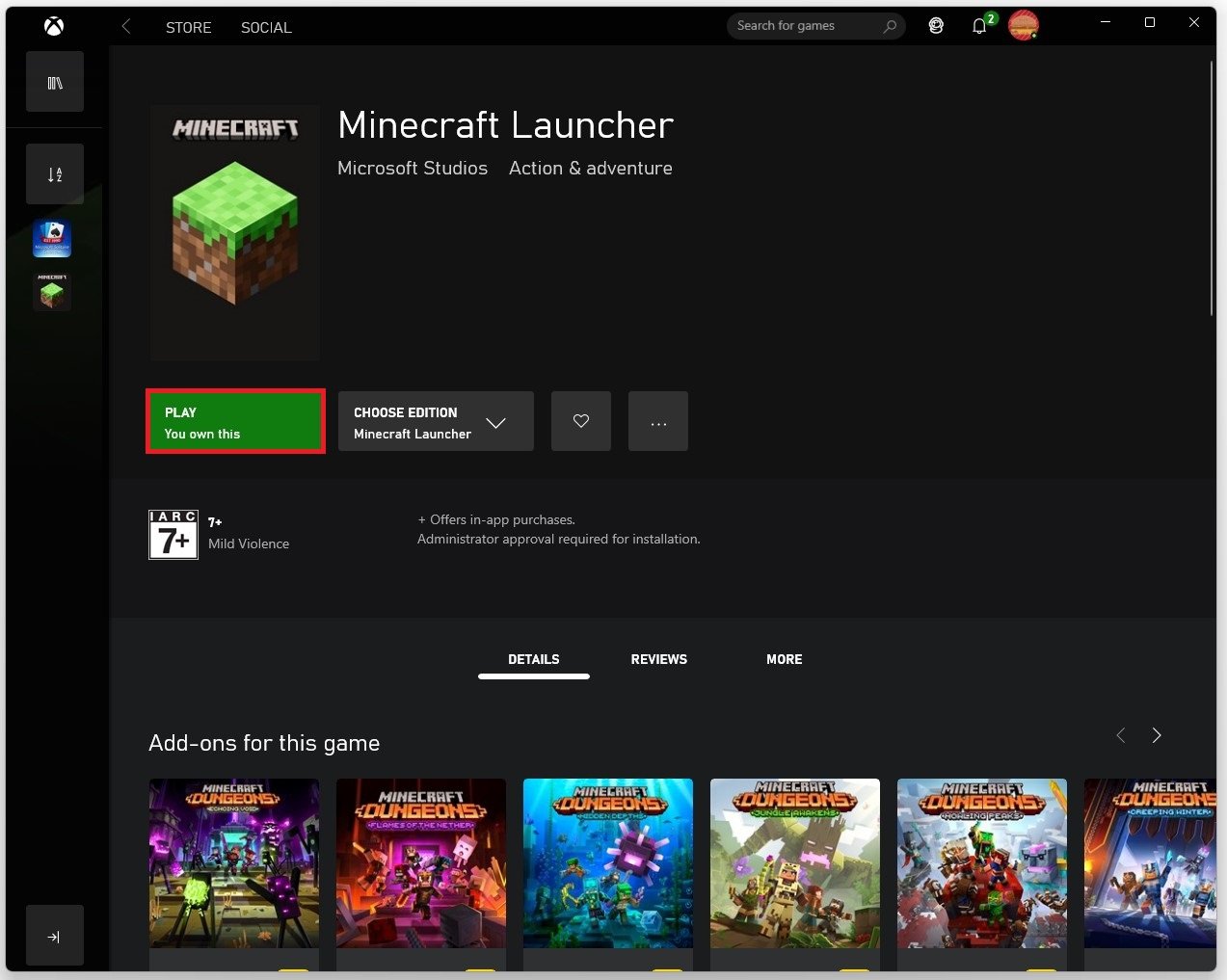Minimize the Xbox app window
1227x980 pixels.
point(1106,22)
